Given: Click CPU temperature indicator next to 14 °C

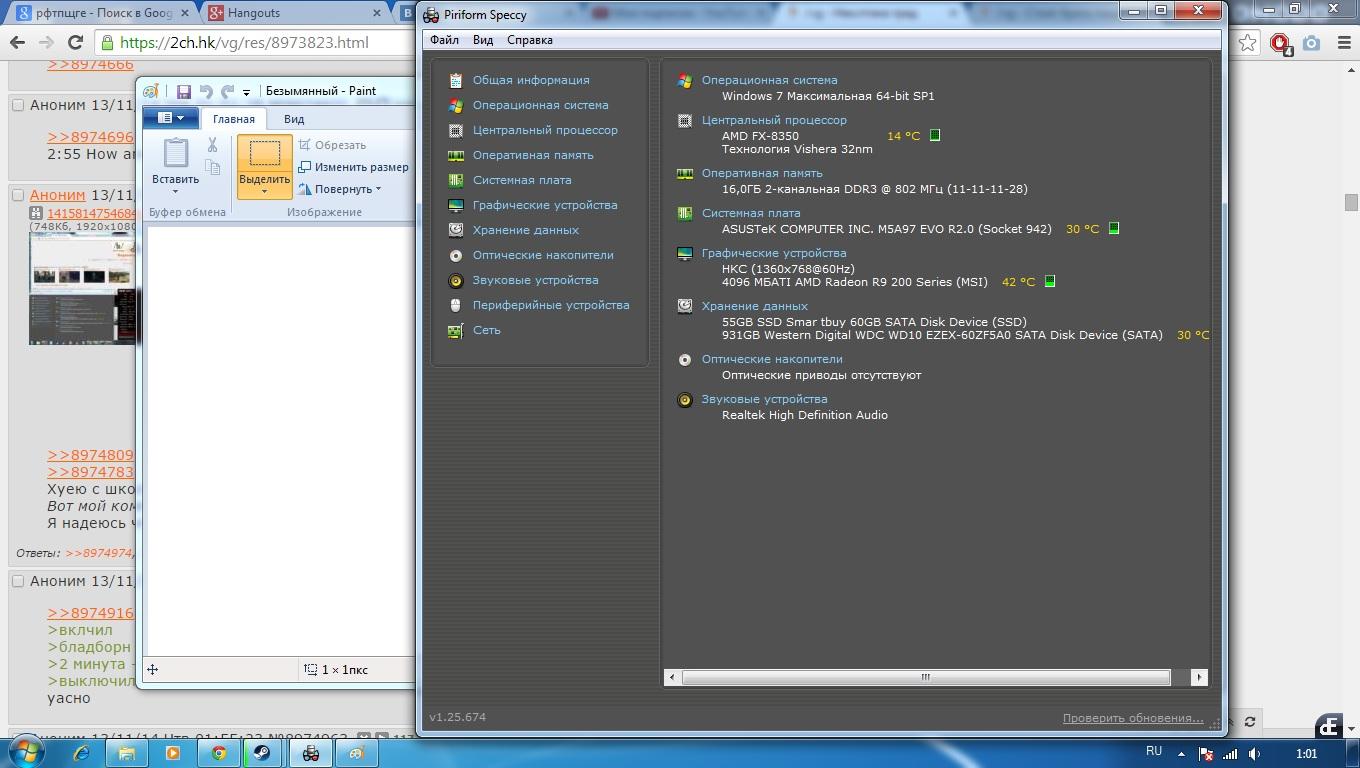Looking at the screenshot, I should pyautogui.click(x=935, y=135).
